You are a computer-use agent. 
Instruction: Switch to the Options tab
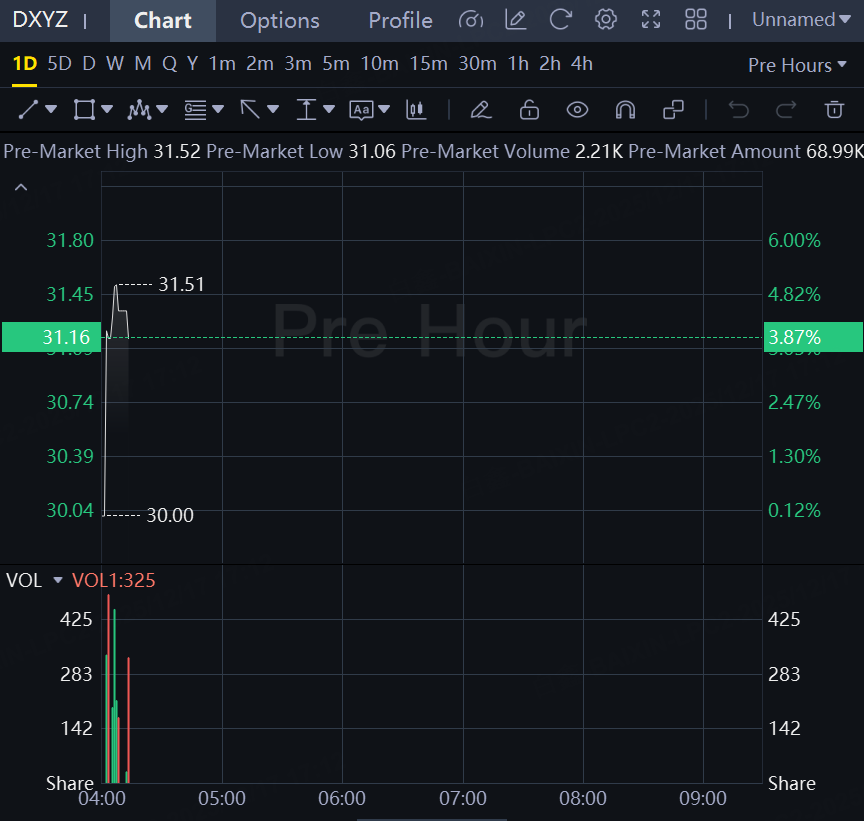point(280,20)
